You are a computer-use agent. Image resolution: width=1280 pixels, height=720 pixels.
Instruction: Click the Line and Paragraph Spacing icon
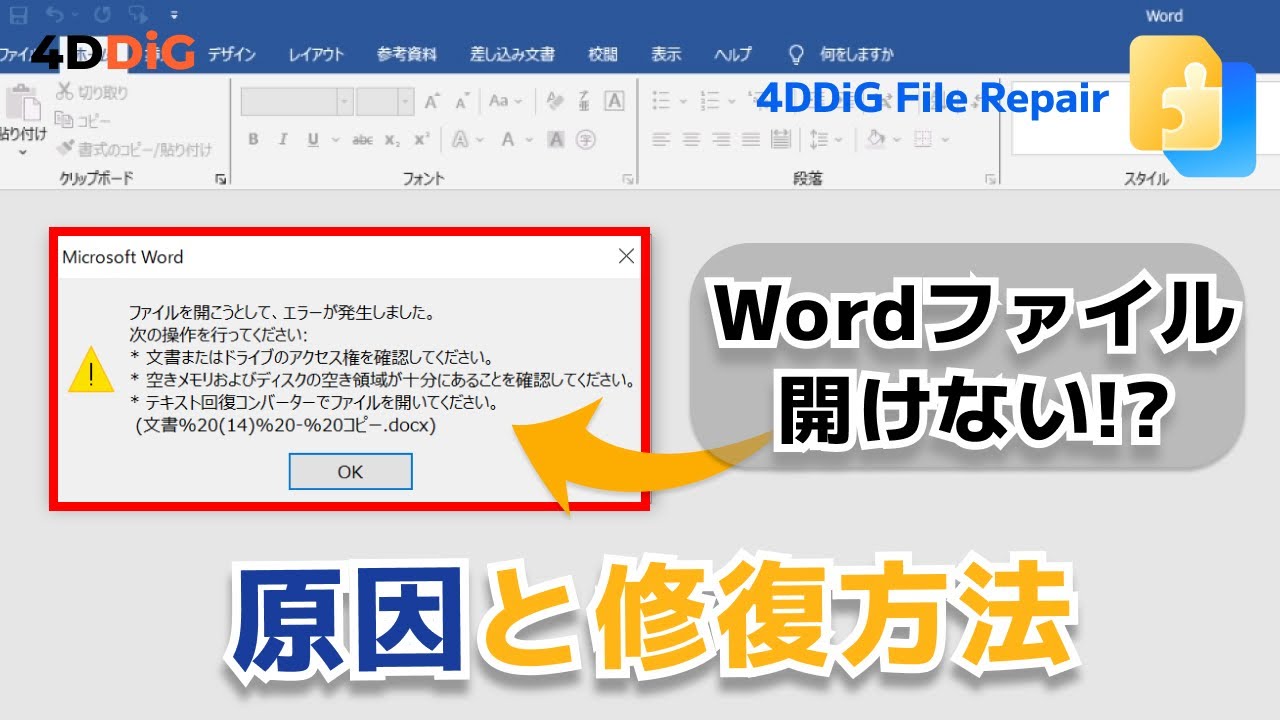(x=820, y=140)
